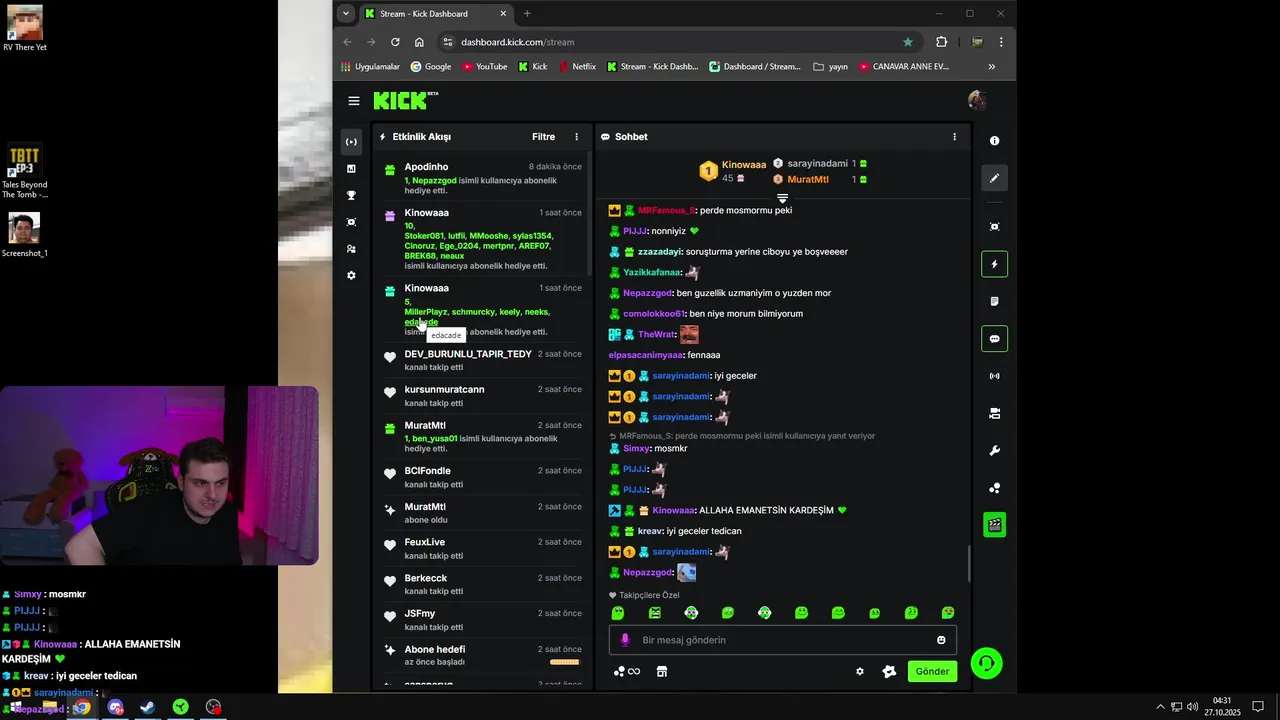Screen dimensions: 1280x720
Task: Click the pencil edit icon in right sidebar
Action: coord(994,178)
